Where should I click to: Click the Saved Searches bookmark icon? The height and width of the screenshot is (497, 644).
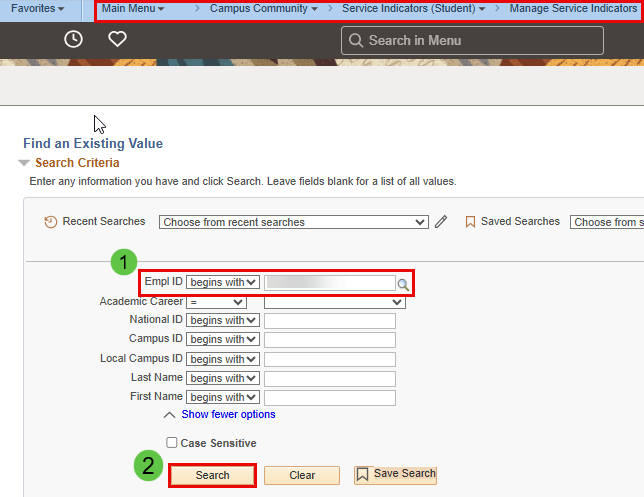coord(470,222)
